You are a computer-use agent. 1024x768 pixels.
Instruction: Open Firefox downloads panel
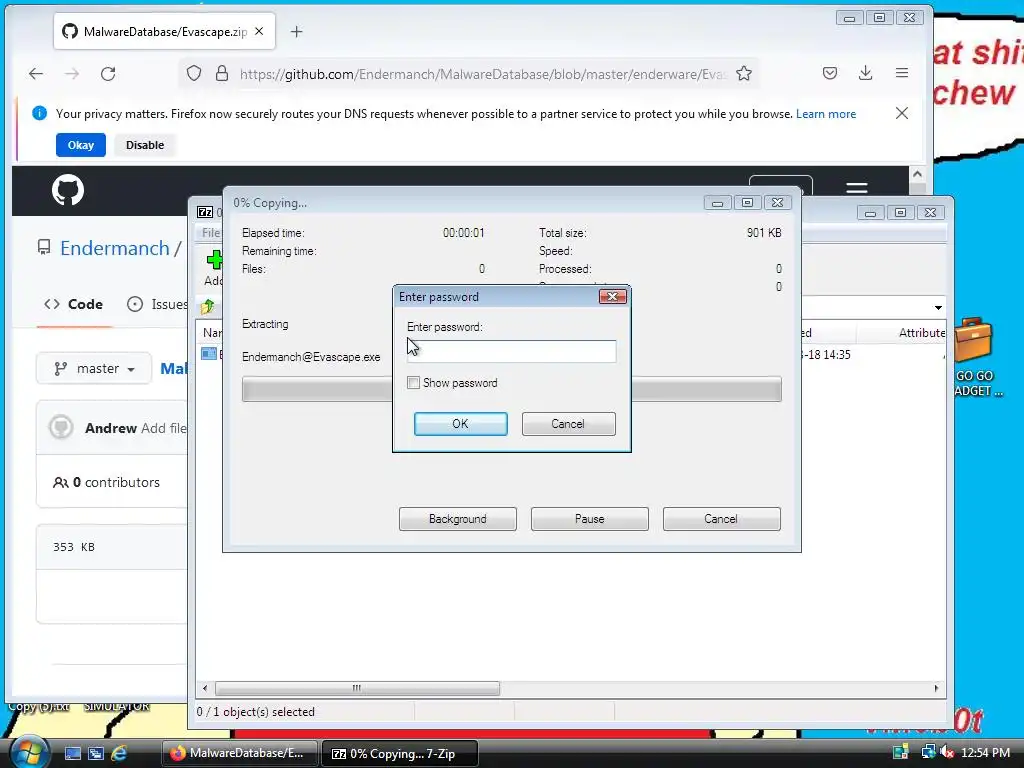[x=866, y=73]
